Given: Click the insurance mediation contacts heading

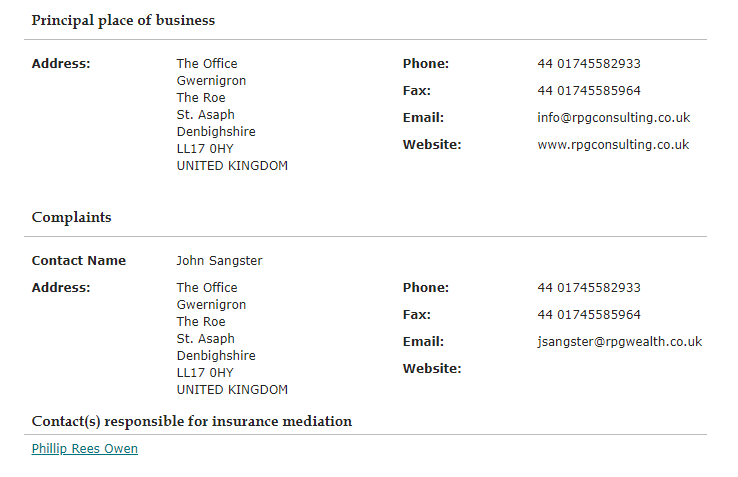Looking at the screenshot, I should [192, 421].
